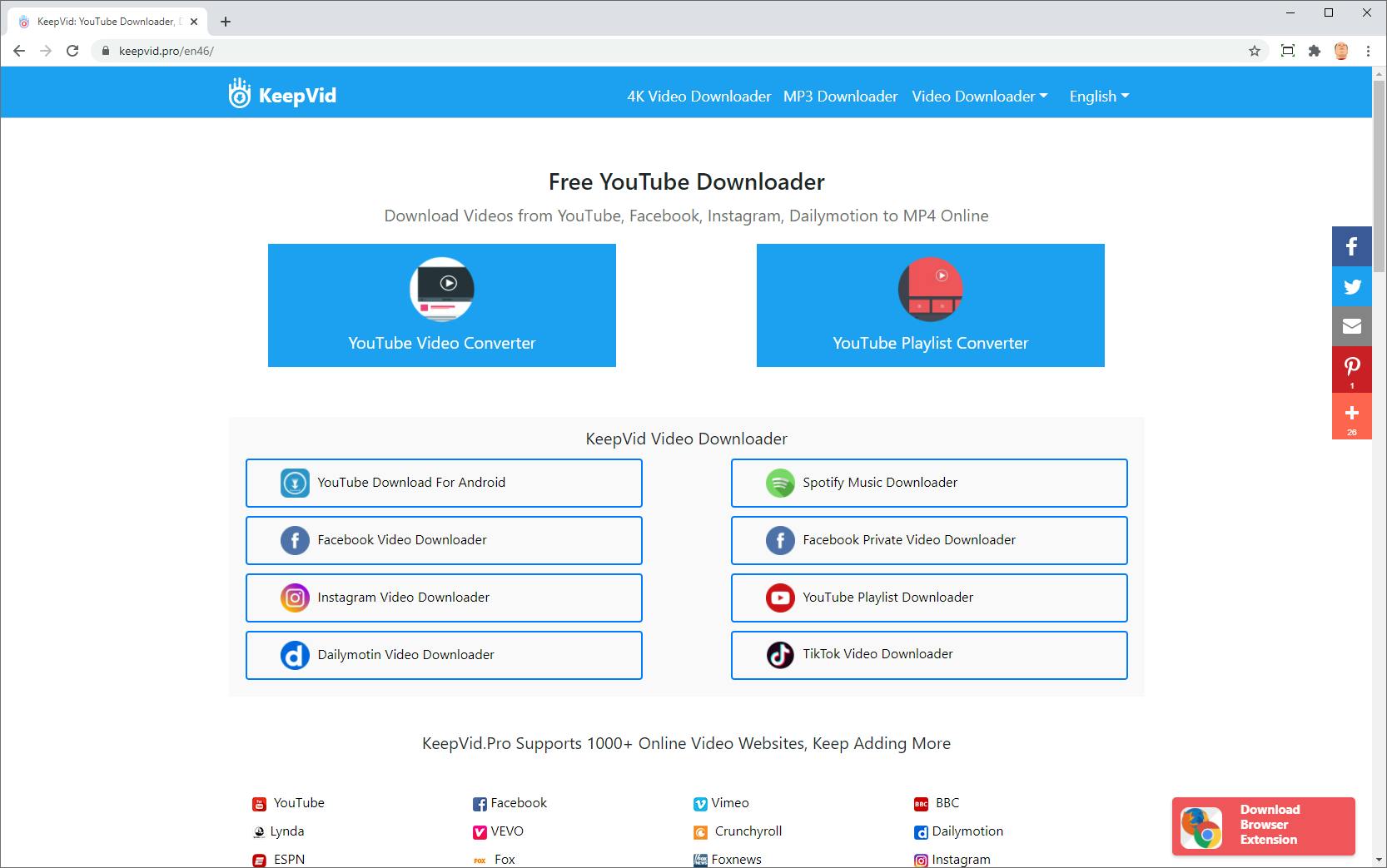Open YouTube Playlist Converter tile
This screenshot has height=868, width=1387.
931,305
